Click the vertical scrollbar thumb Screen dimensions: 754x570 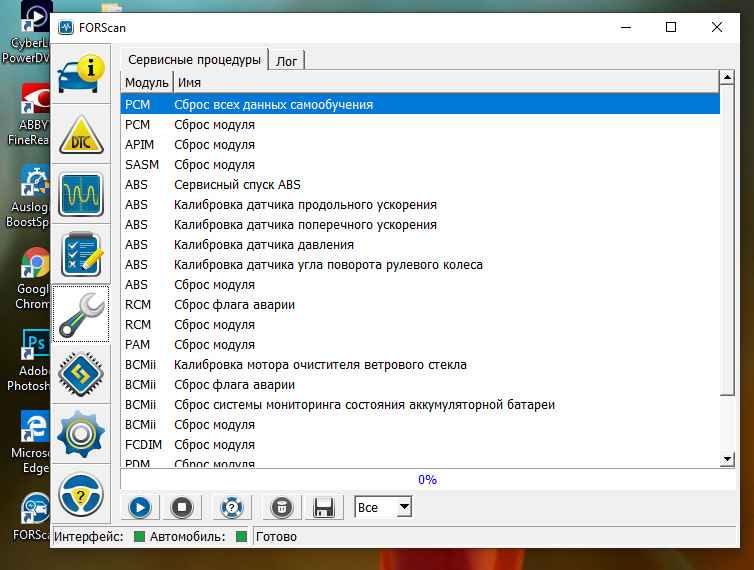[x=727, y=241]
